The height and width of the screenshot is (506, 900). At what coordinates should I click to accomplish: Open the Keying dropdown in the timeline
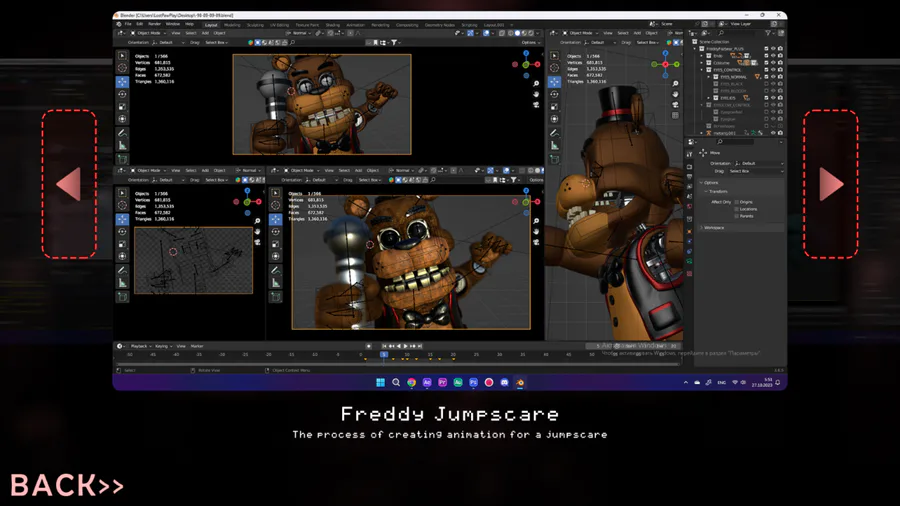point(164,347)
